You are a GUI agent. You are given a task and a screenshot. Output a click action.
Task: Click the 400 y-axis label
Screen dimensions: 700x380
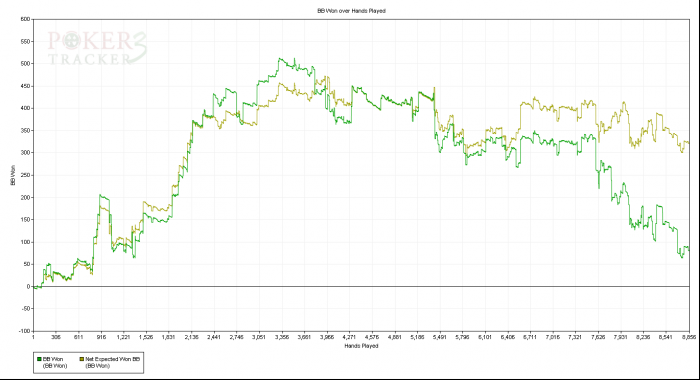(x=25, y=109)
